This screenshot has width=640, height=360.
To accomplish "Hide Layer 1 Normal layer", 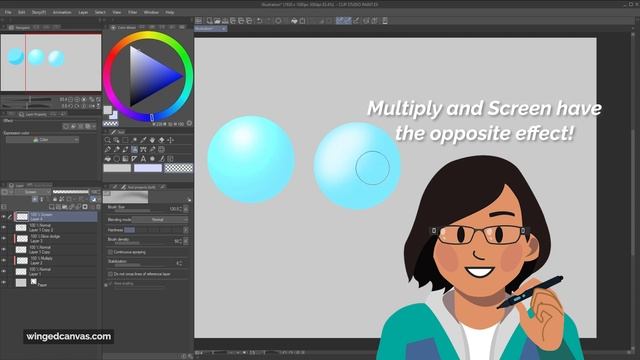I will pos(4,271).
